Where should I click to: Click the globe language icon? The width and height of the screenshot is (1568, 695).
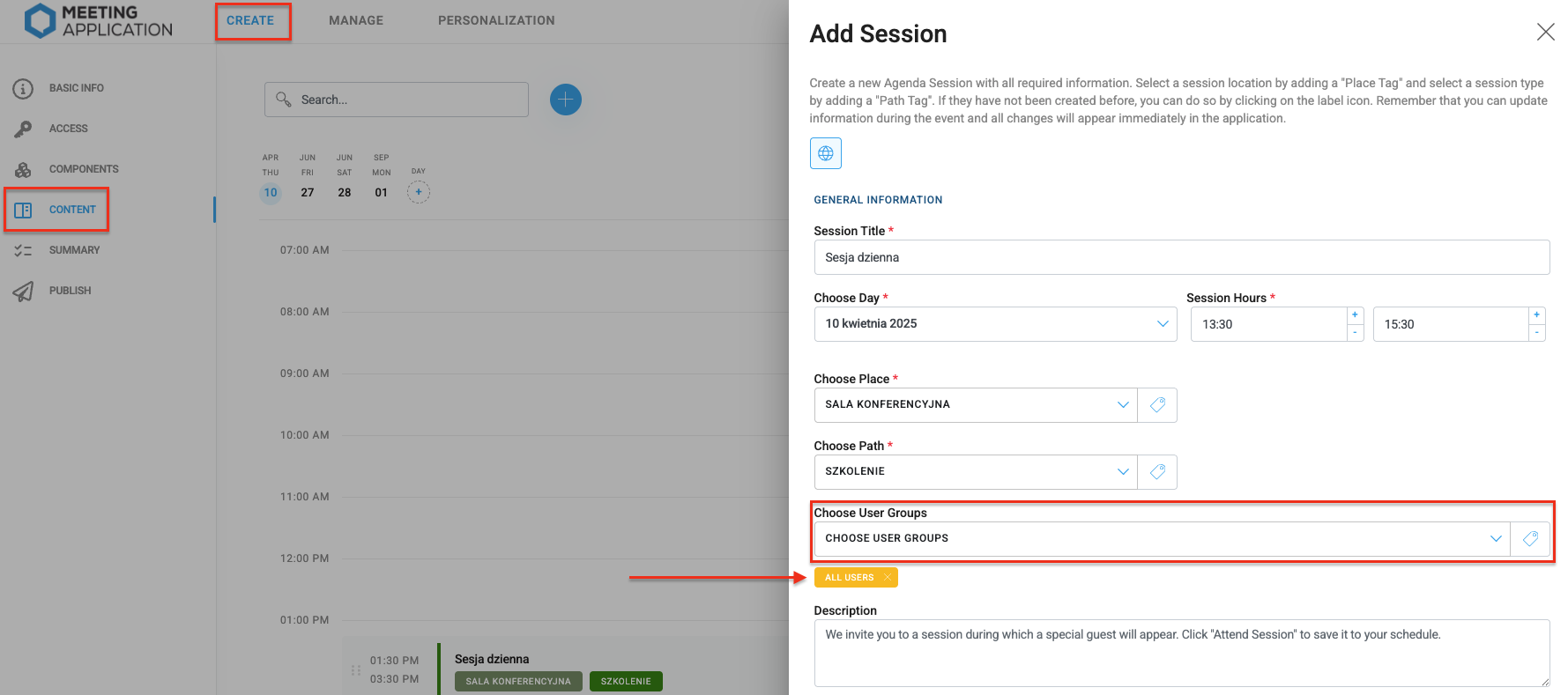[x=825, y=153]
